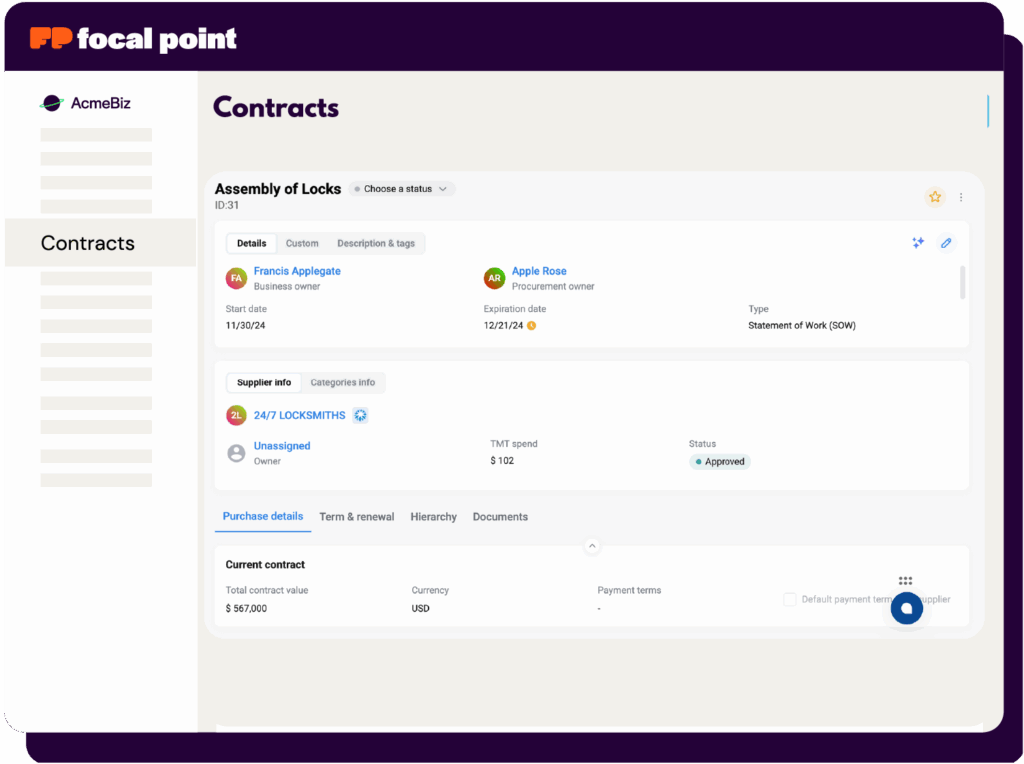Select the Categories info tab
Screen dimensions: 1024x764
coord(342,382)
